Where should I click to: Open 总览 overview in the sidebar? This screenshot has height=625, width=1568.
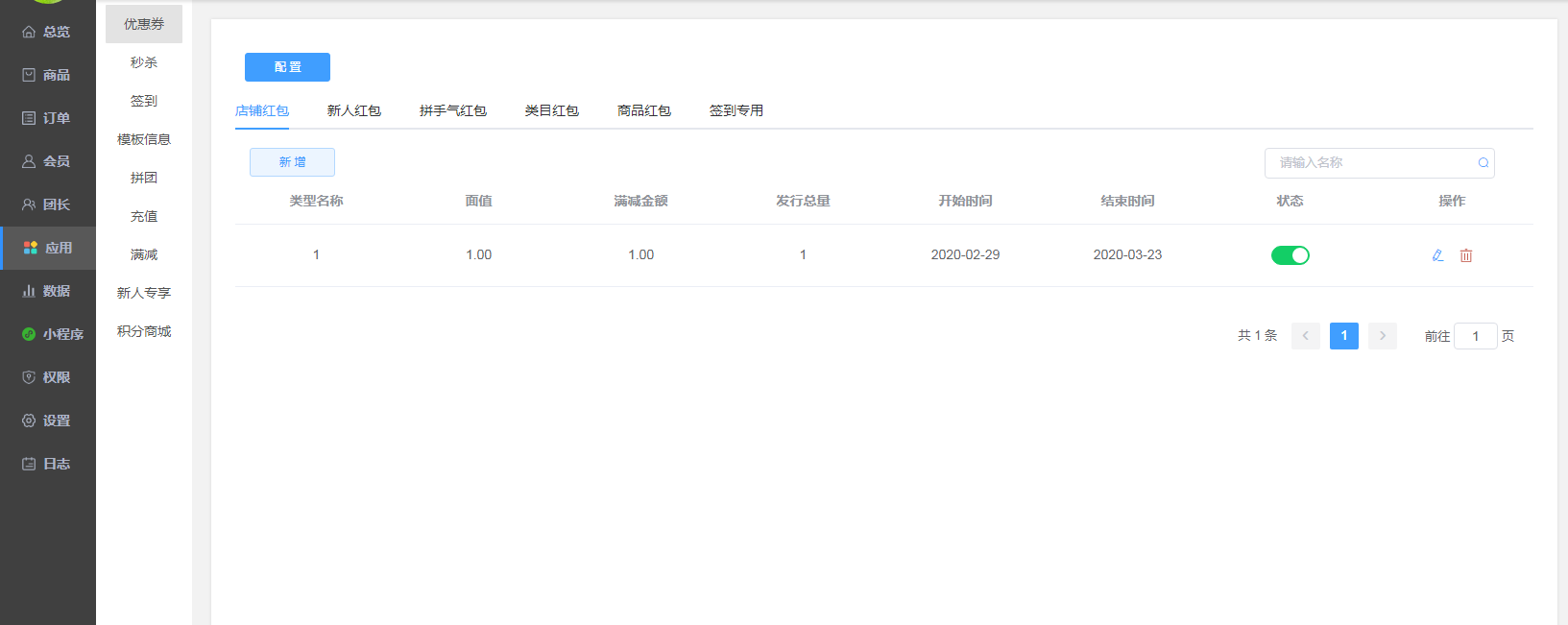click(x=47, y=32)
